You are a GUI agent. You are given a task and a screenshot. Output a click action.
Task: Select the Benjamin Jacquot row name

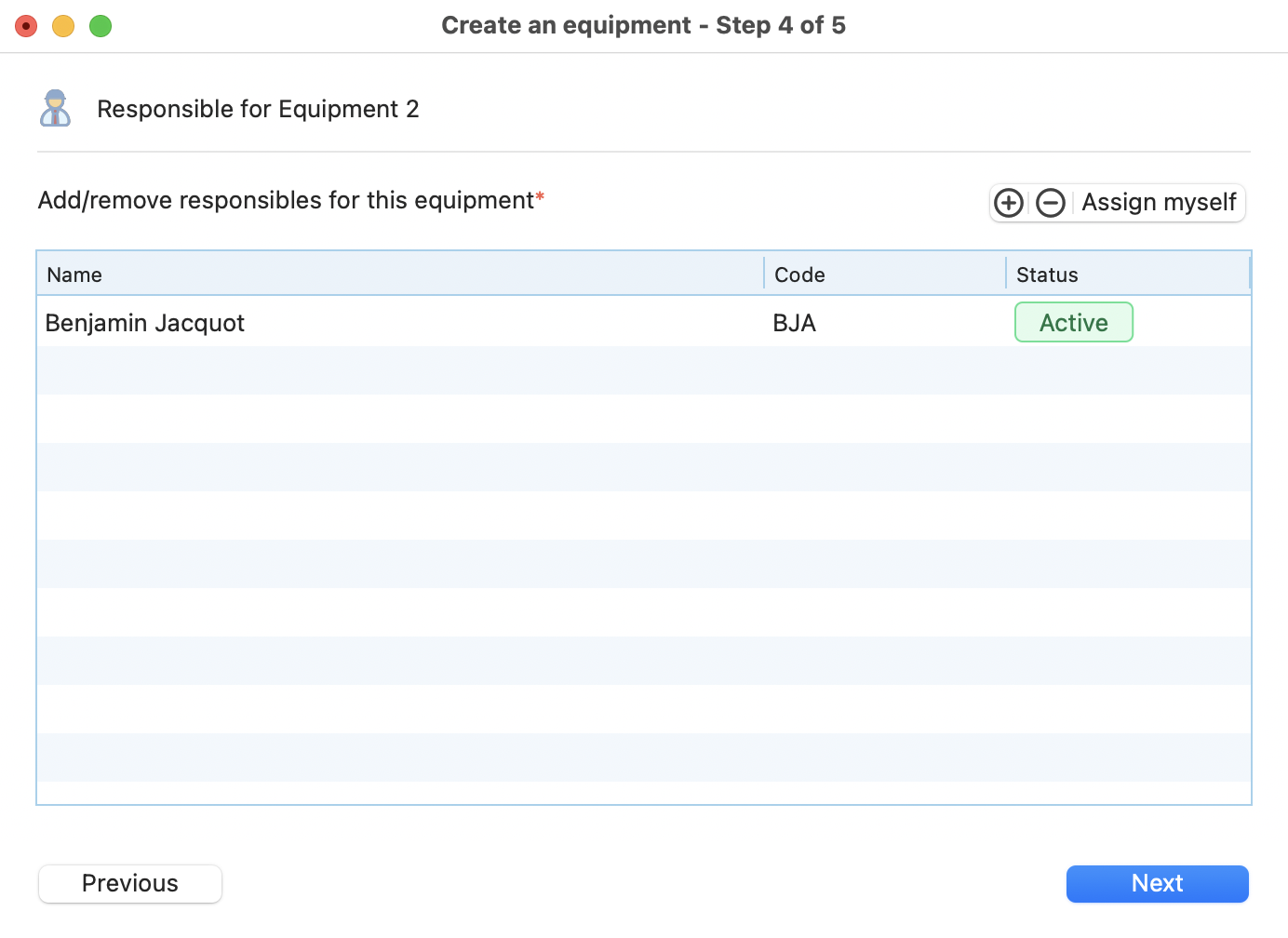[x=145, y=323]
